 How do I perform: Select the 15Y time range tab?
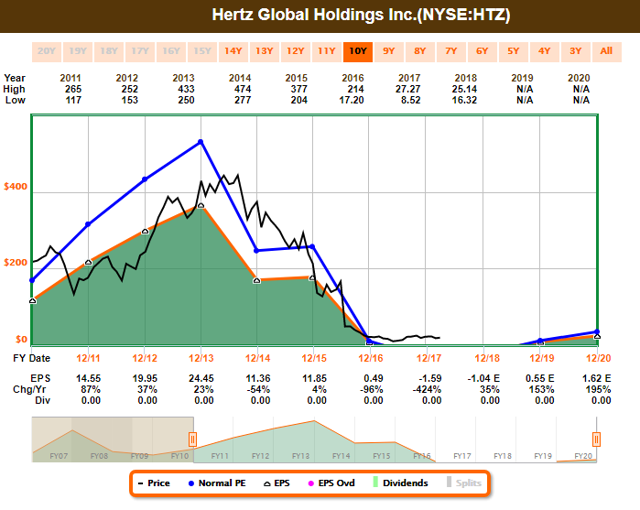click(202, 51)
